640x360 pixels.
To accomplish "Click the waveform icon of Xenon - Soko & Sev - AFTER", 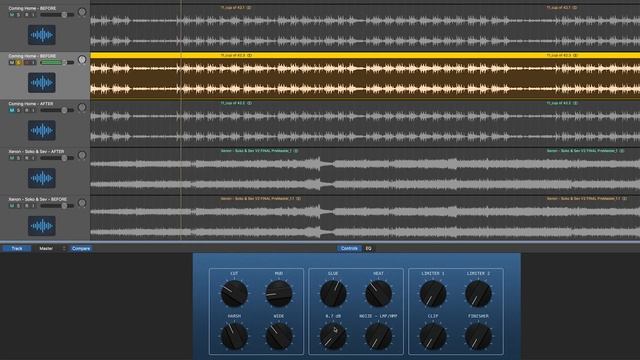I will click(x=42, y=178).
